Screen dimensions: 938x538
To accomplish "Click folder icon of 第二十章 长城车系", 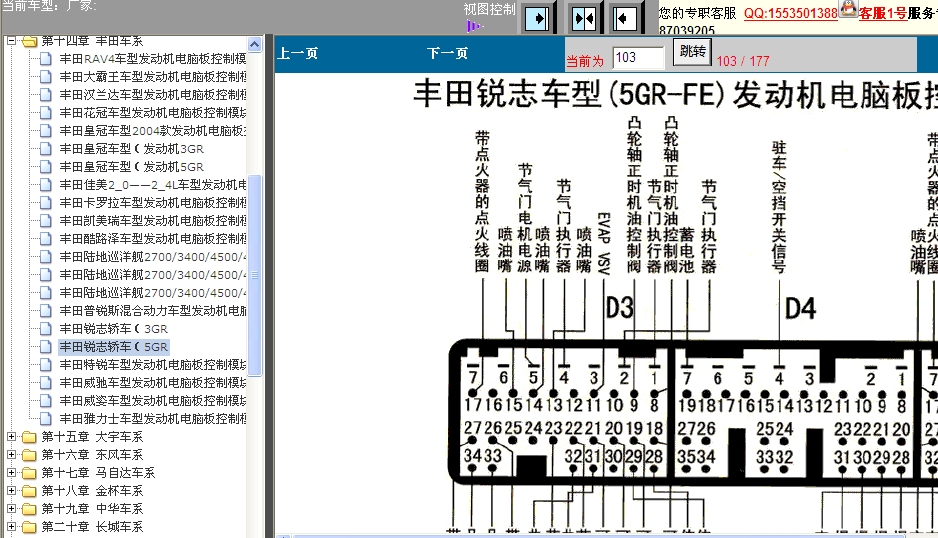I will coord(29,527).
